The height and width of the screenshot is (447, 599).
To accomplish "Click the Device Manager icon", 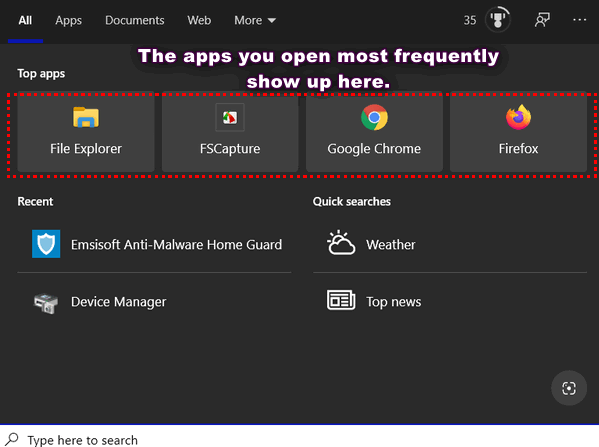I will [x=46, y=303].
